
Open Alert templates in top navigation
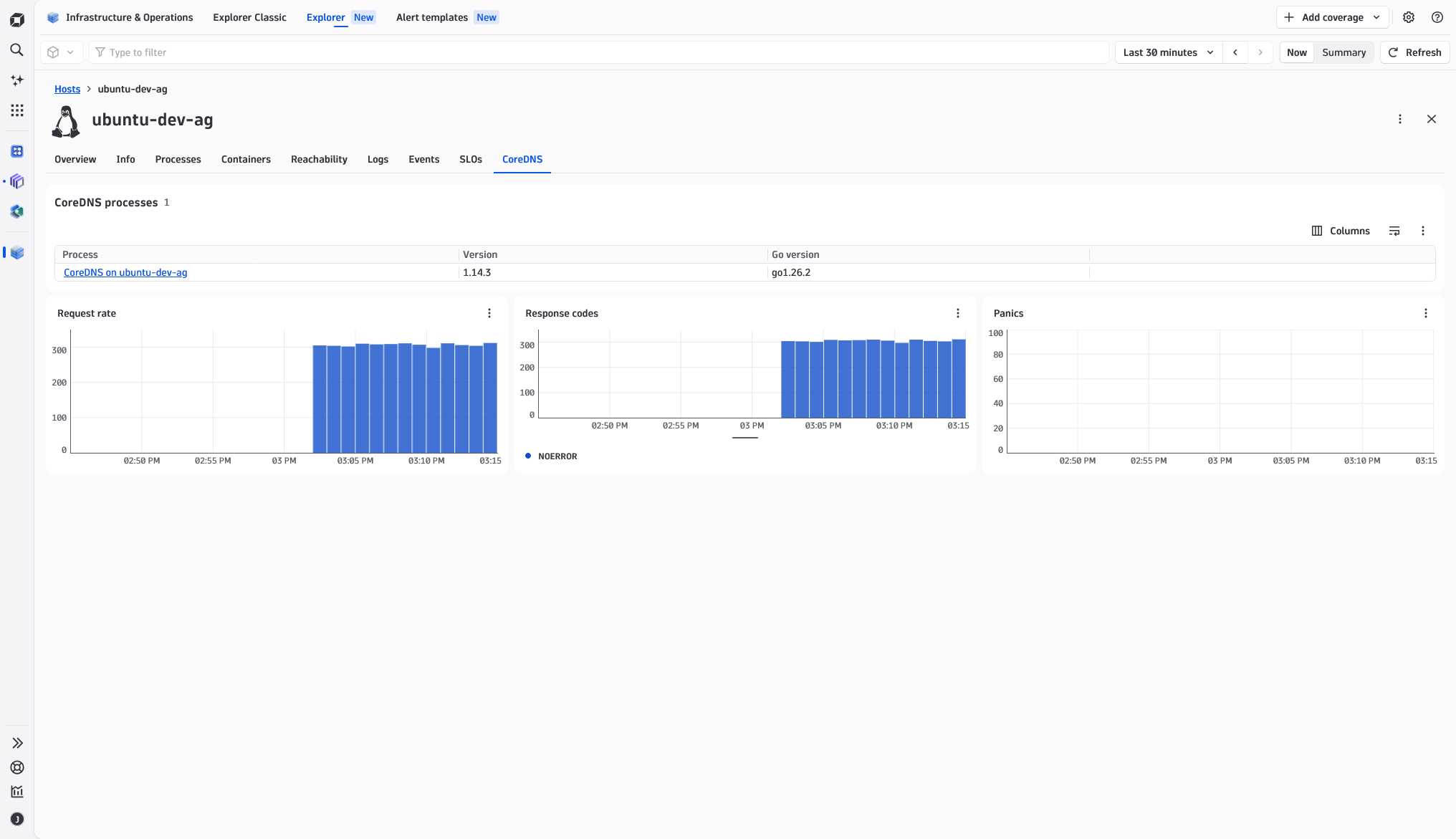click(x=447, y=17)
